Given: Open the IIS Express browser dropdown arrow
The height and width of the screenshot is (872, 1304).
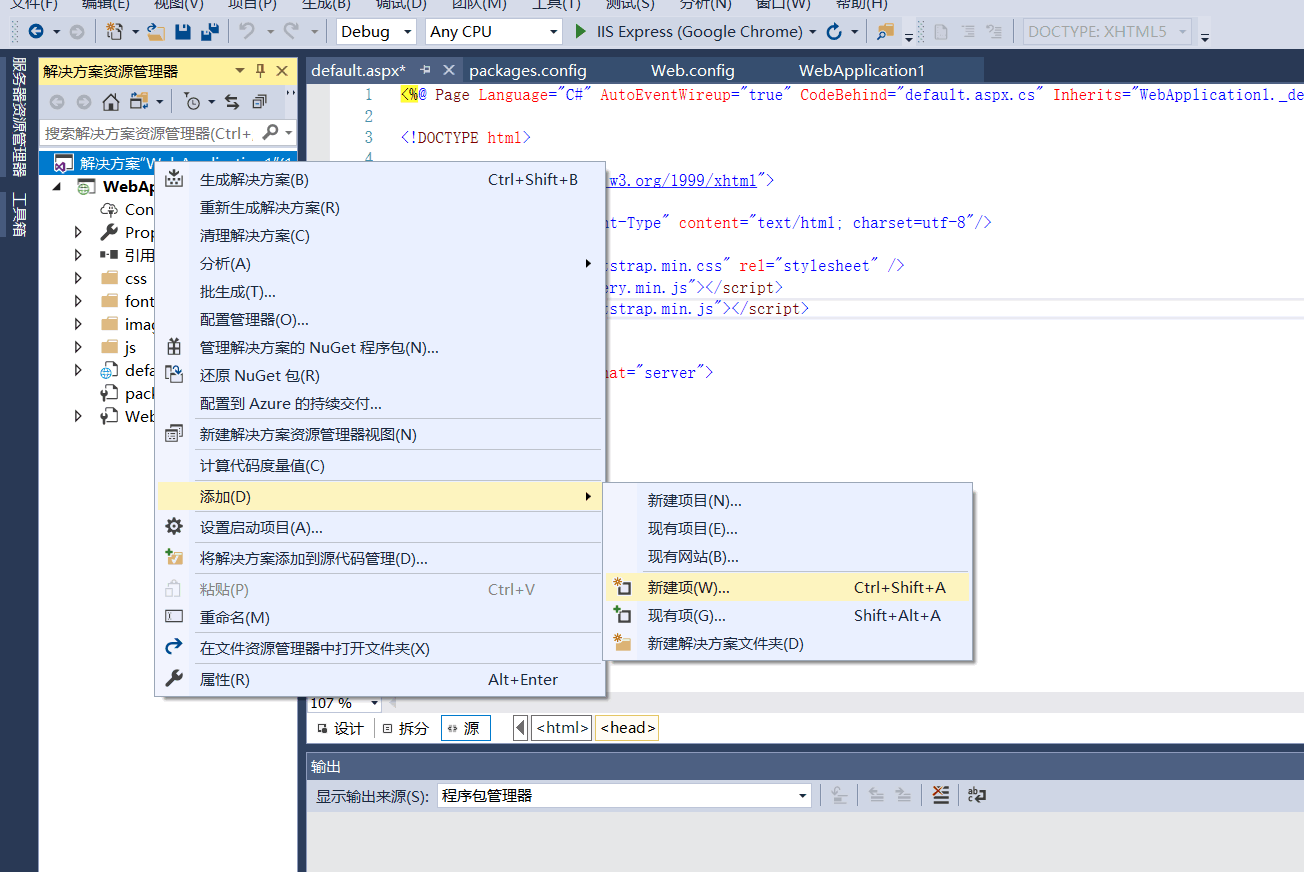Looking at the screenshot, I should [x=813, y=32].
